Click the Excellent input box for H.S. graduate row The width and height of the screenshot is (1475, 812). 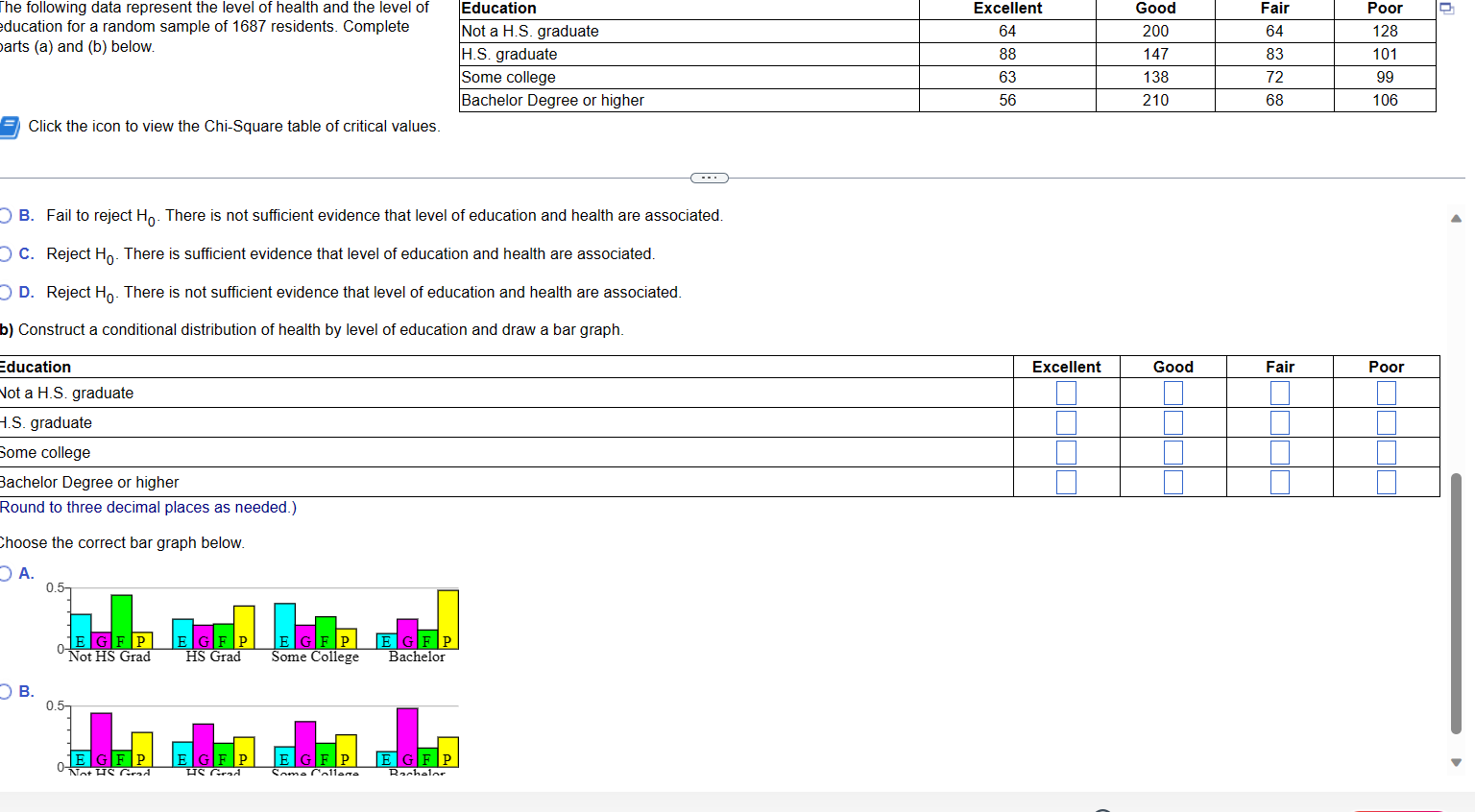(x=1066, y=422)
